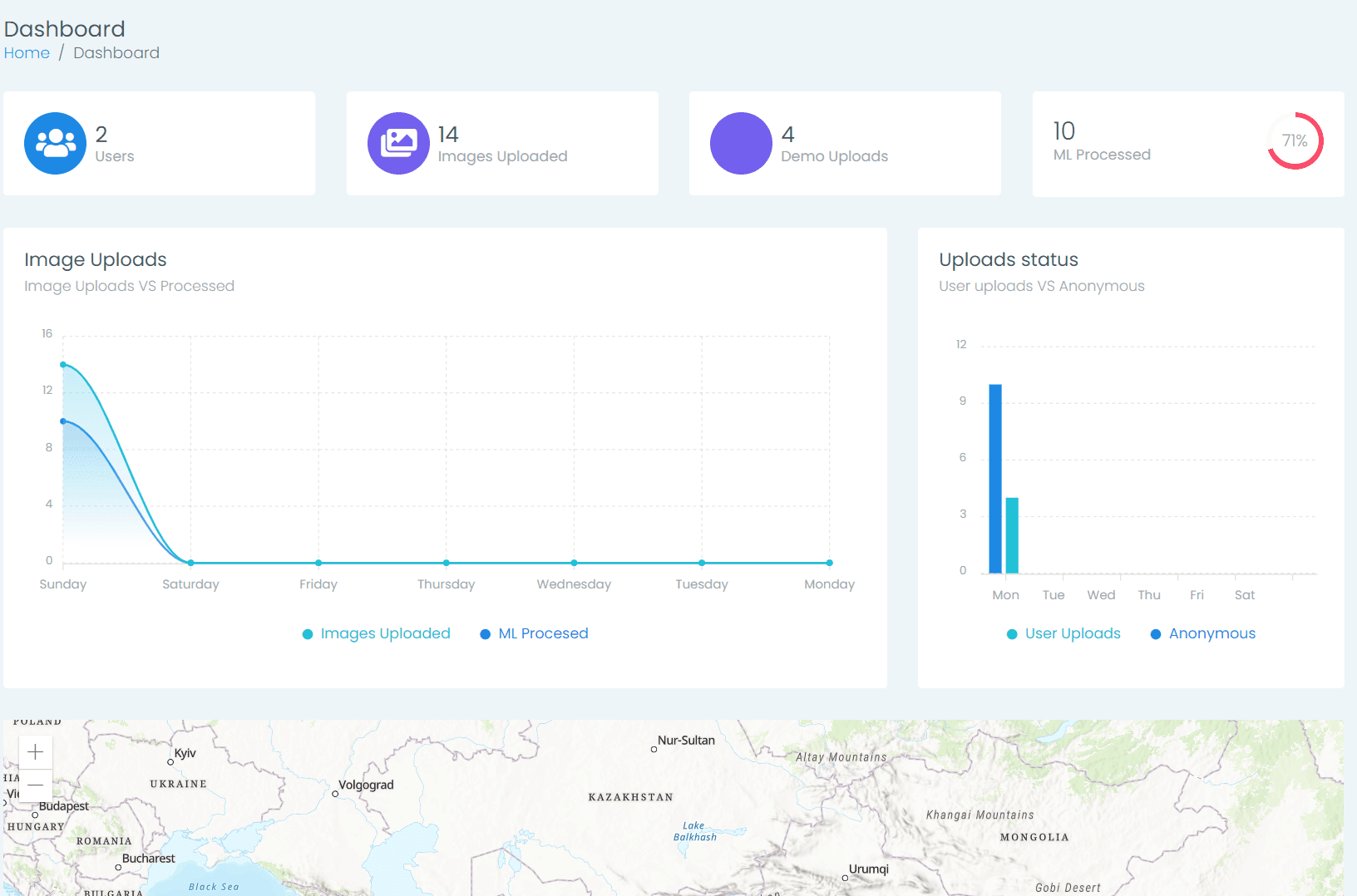Select the Sunday data point on Image Uploads chart
The image size is (1357, 896).
pos(62,364)
